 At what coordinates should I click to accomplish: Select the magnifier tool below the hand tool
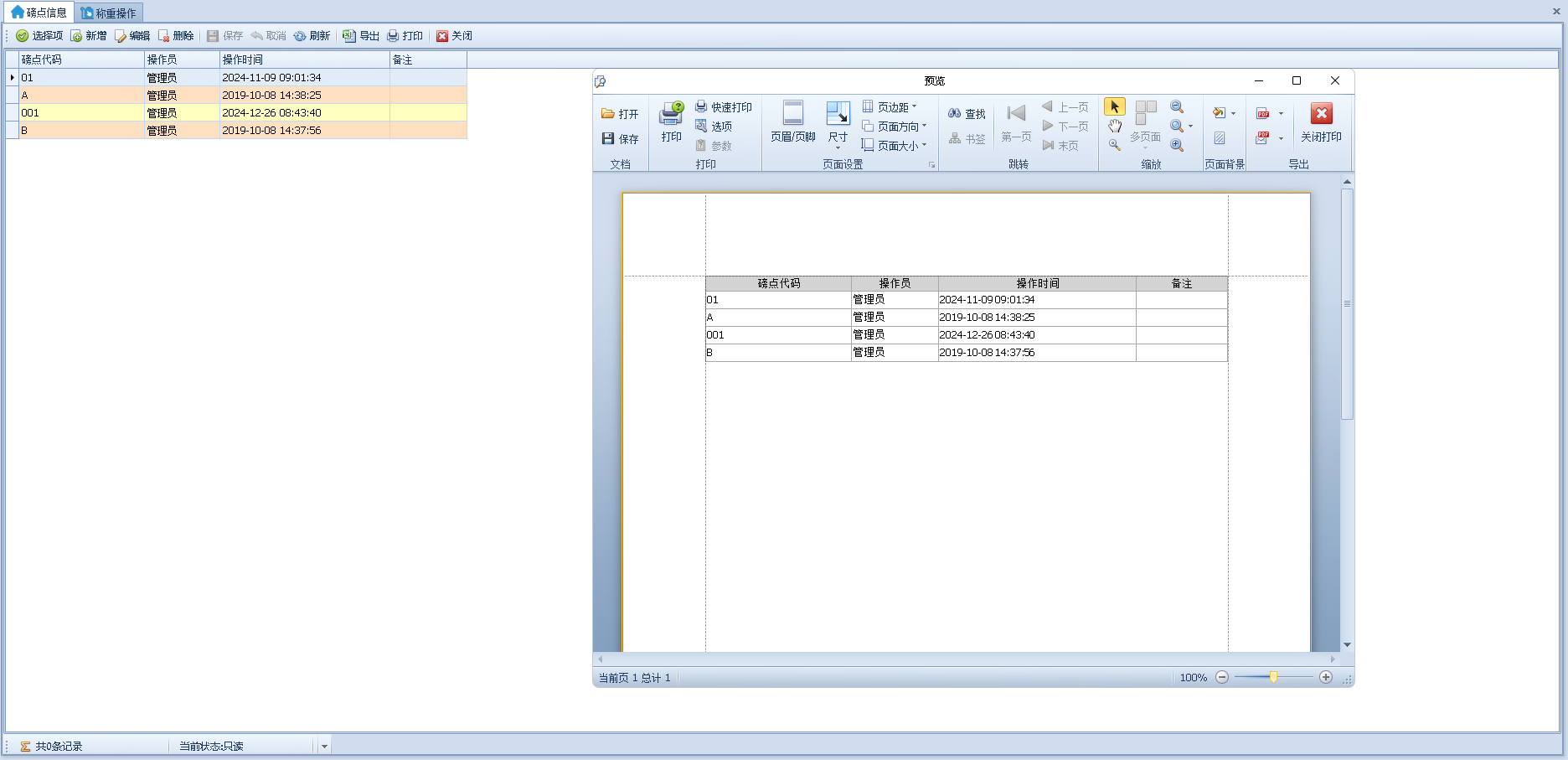1114,145
